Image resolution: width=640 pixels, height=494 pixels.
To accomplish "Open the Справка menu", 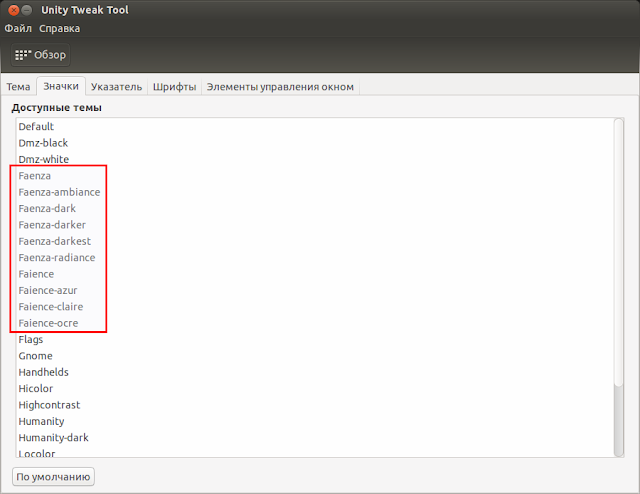I will click(60, 29).
